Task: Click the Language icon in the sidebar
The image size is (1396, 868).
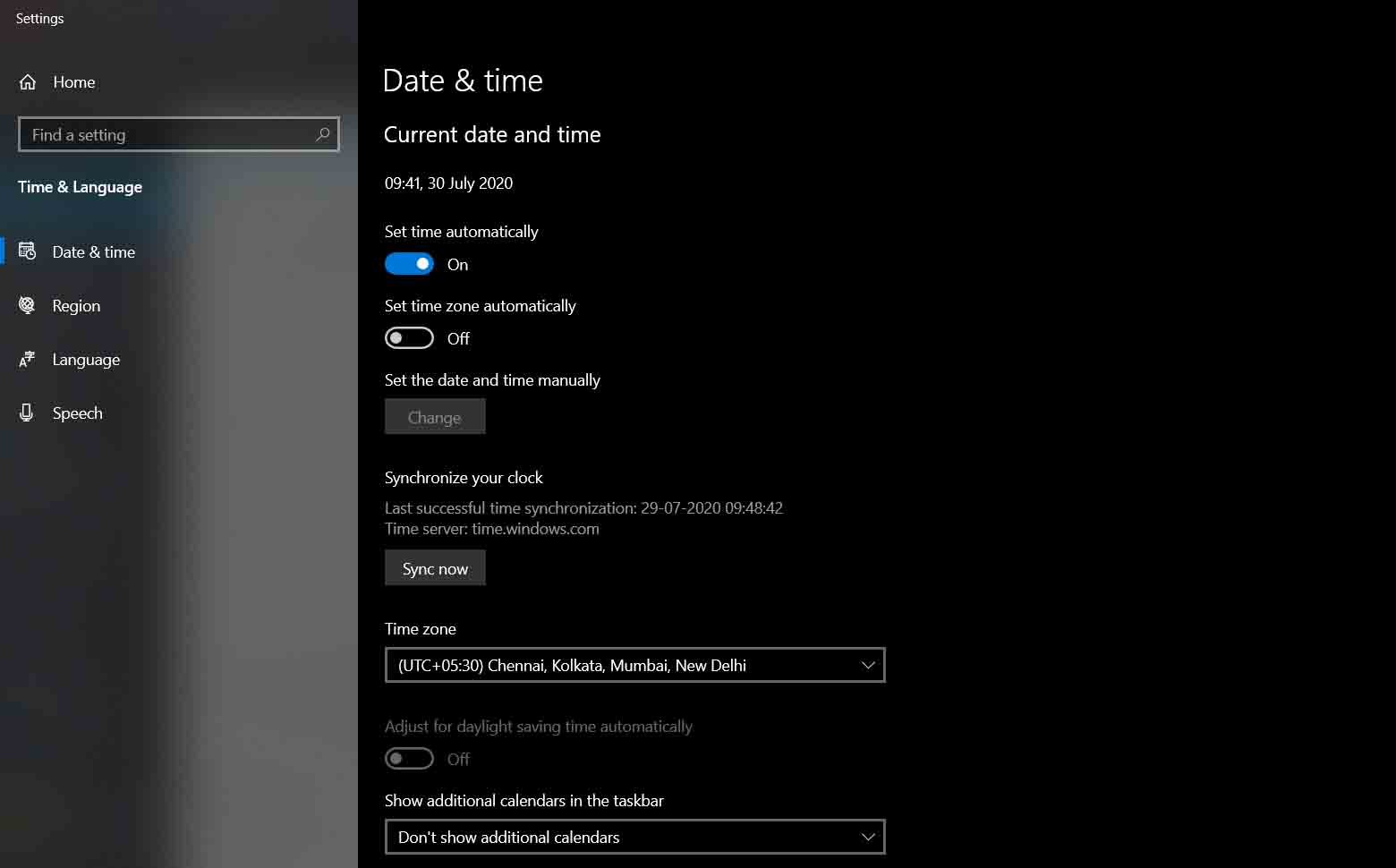Action: pyautogui.click(x=27, y=359)
